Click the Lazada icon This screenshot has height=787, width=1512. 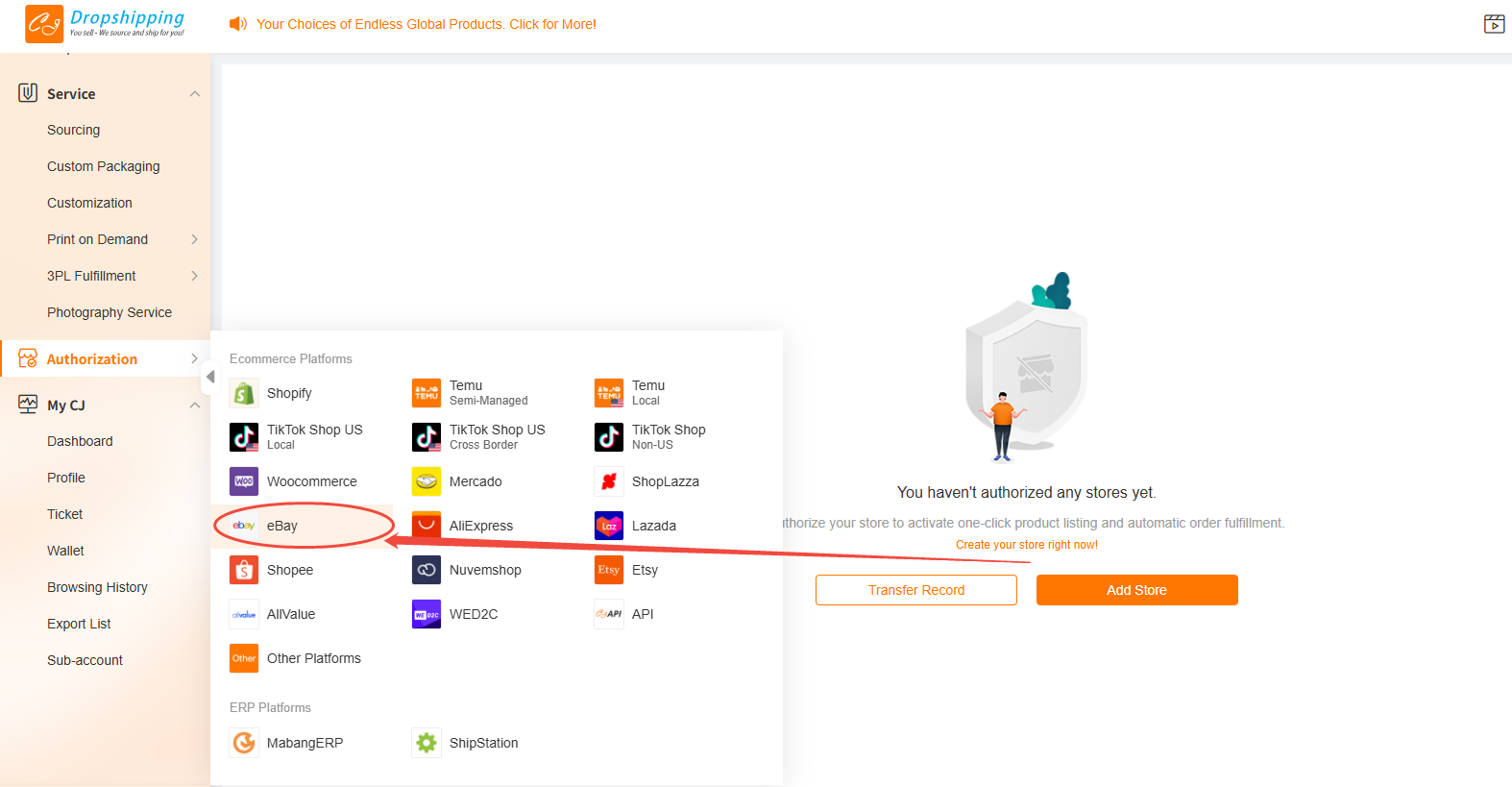tap(609, 526)
